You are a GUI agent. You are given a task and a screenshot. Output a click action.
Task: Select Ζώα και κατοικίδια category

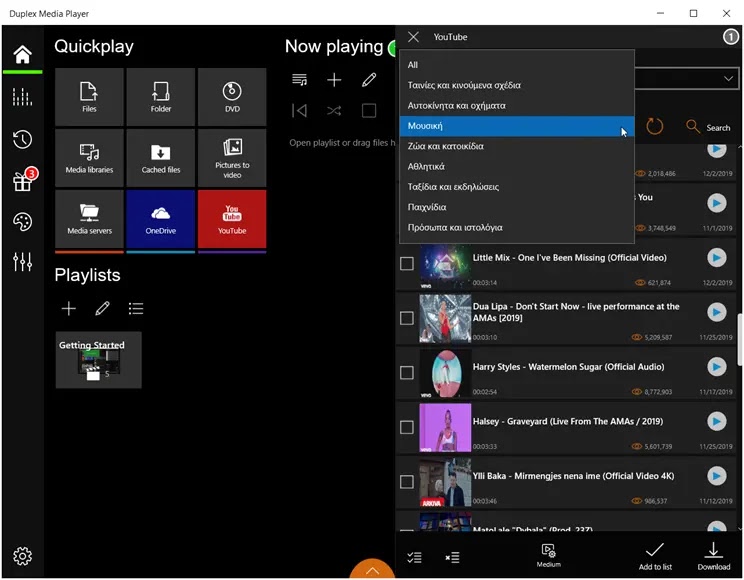point(517,147)
